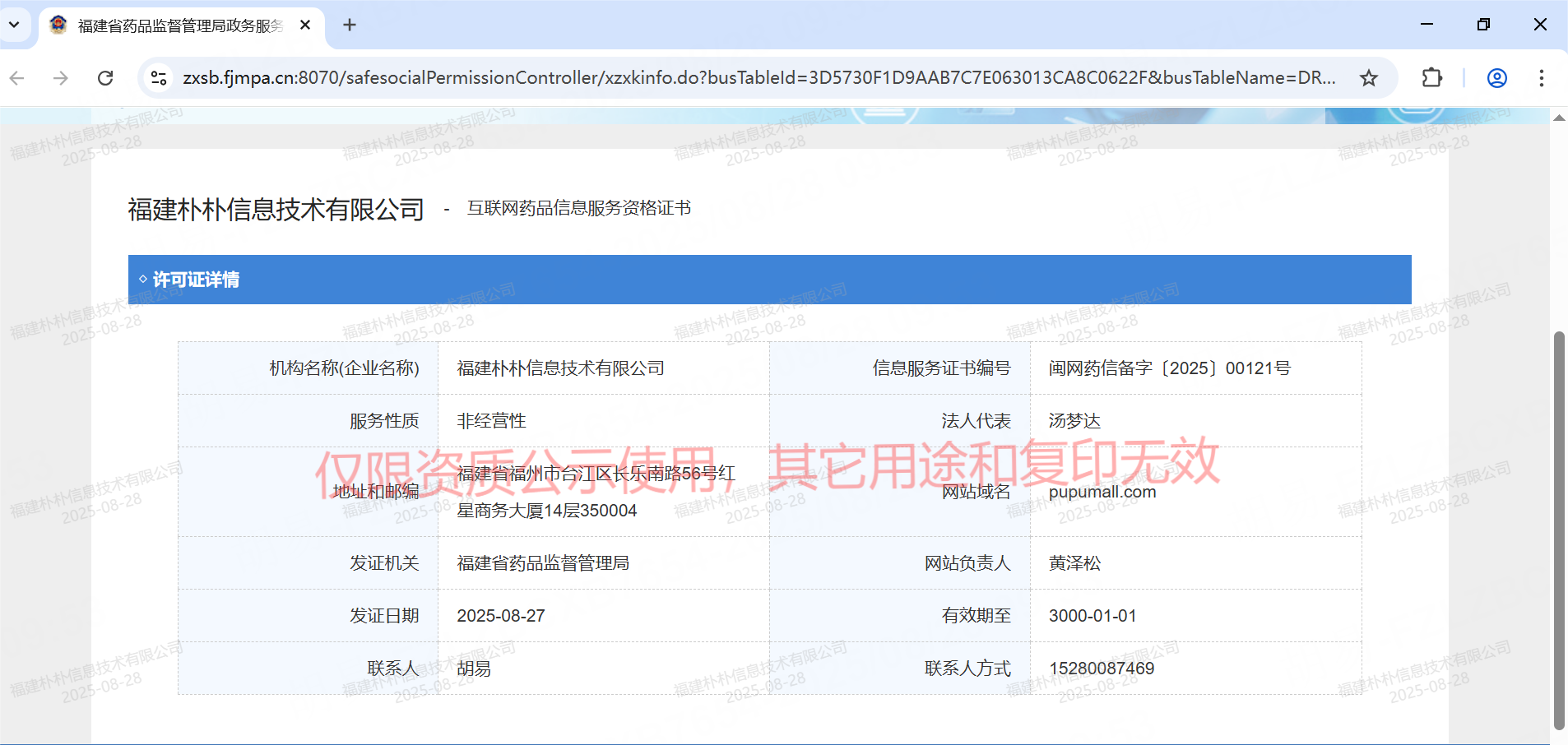Open Chrome three-dot menu

click(1541, 78)
